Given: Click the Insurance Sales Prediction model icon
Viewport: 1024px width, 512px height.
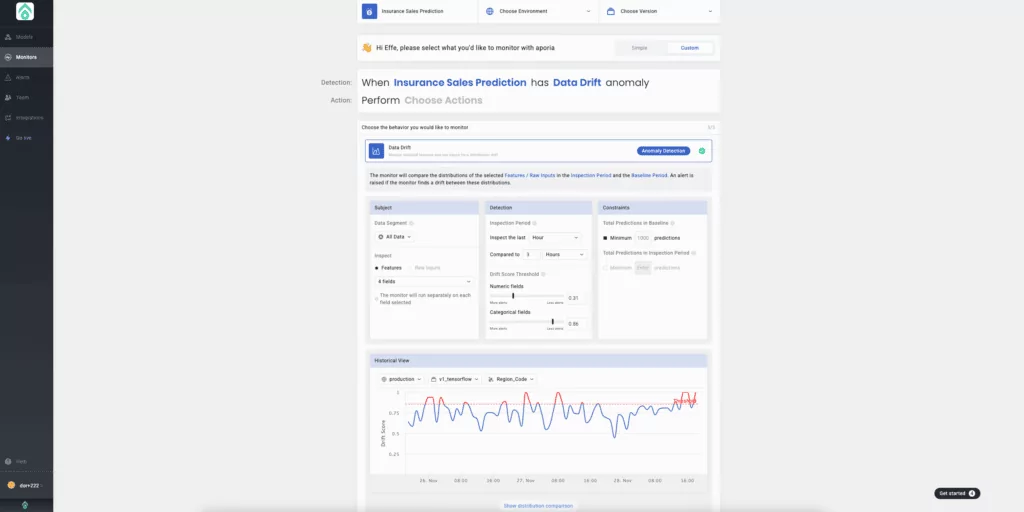Looking at the screenshot, I should tap(369, 11).
